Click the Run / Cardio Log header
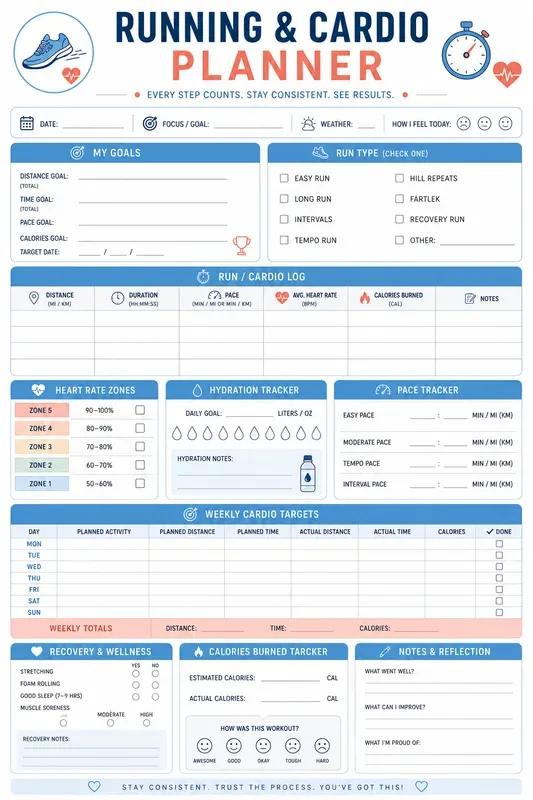This screenshot has height=800, width=533. 266,277
